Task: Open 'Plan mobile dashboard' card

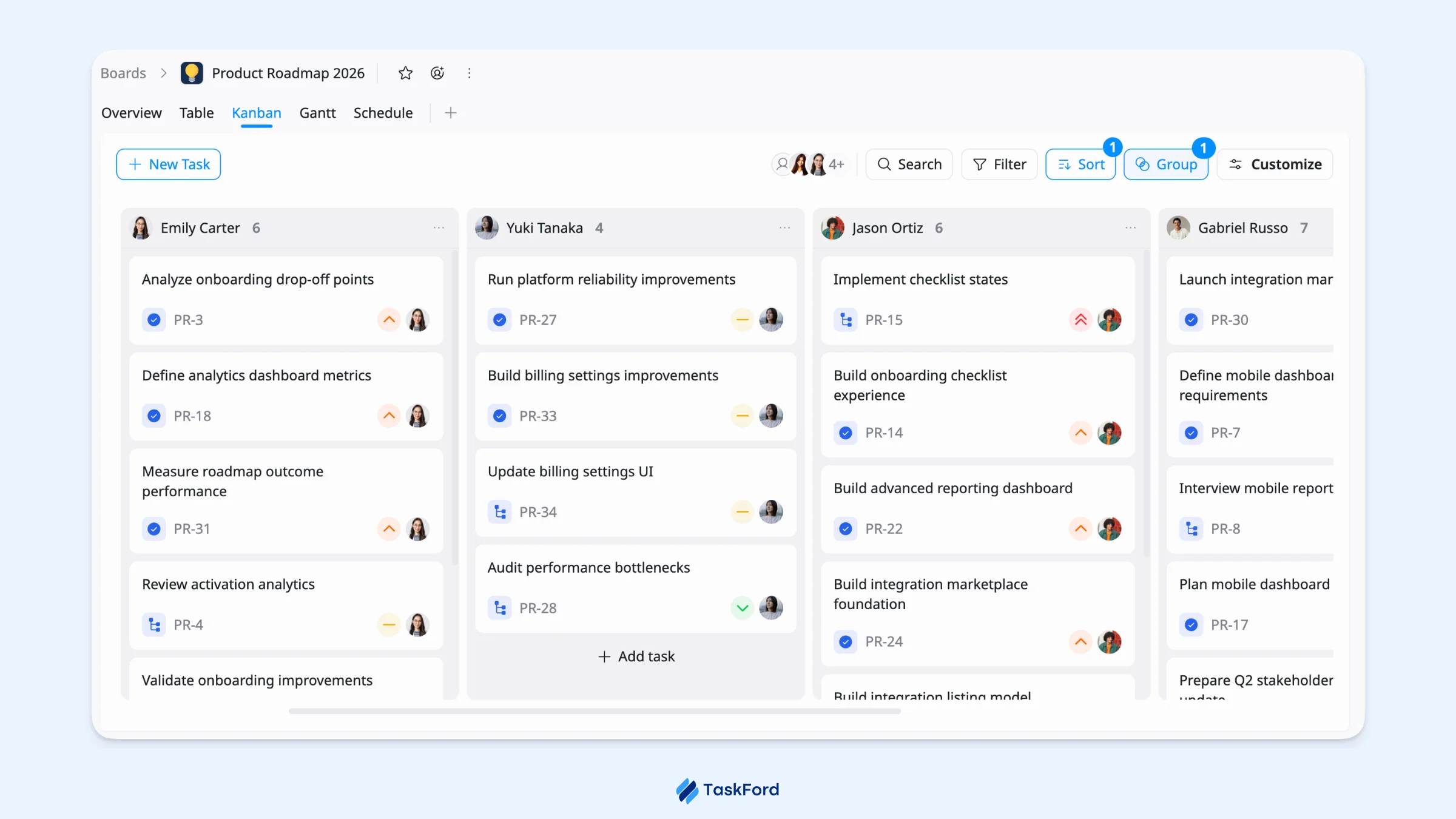Action: [x=1250, y=605]
